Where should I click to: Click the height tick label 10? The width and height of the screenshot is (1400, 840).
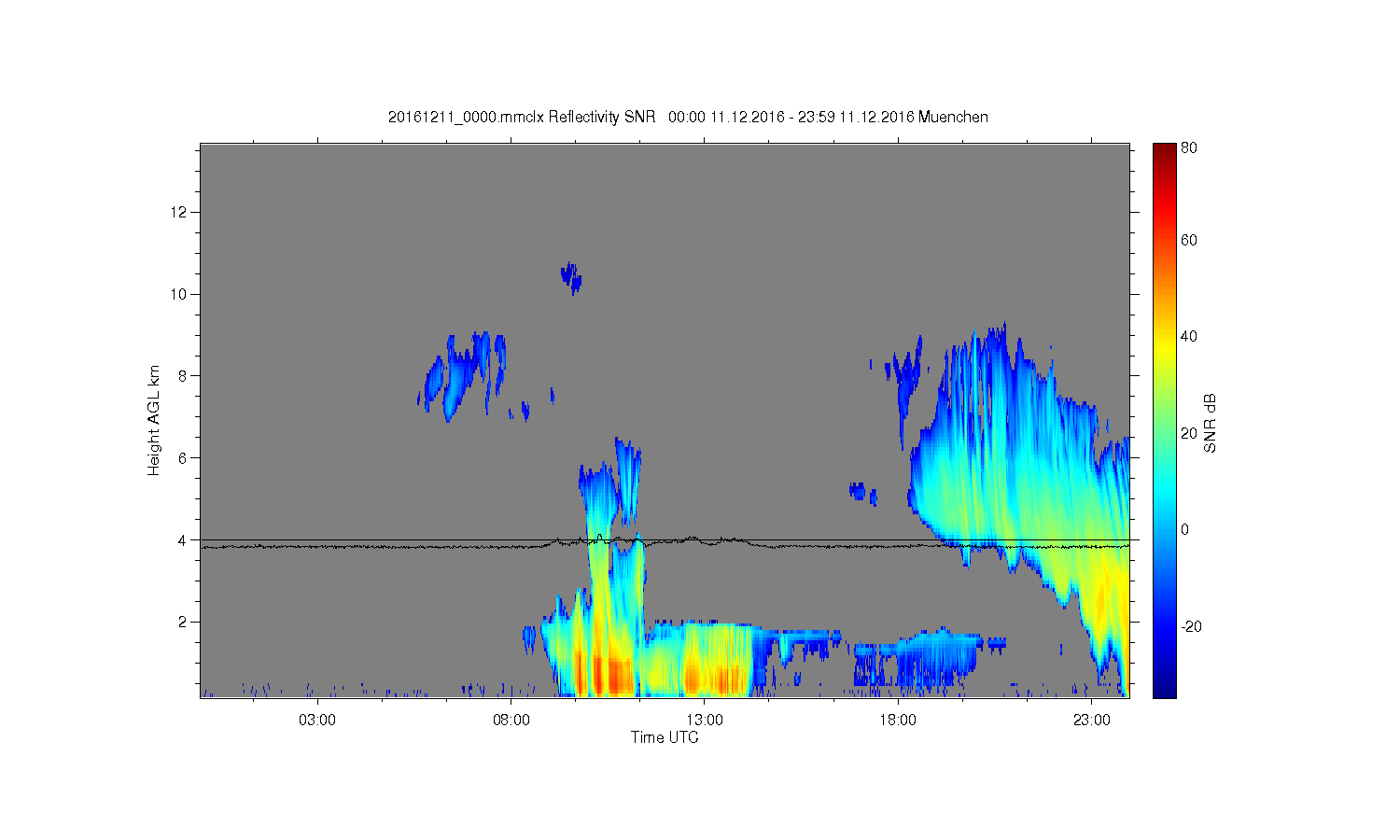179,294
